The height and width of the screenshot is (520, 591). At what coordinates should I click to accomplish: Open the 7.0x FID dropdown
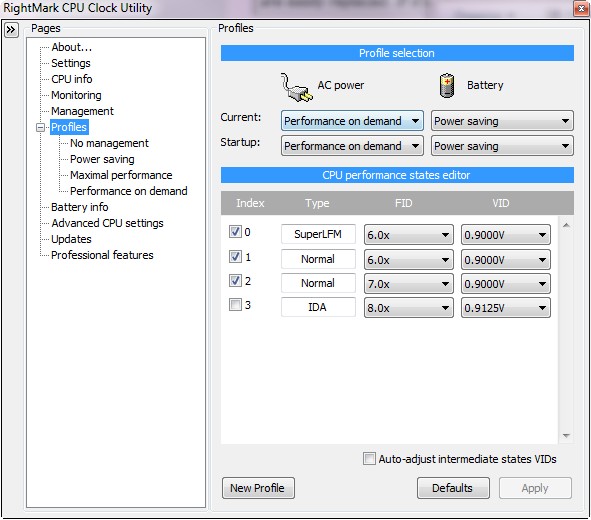click(409, 284)
